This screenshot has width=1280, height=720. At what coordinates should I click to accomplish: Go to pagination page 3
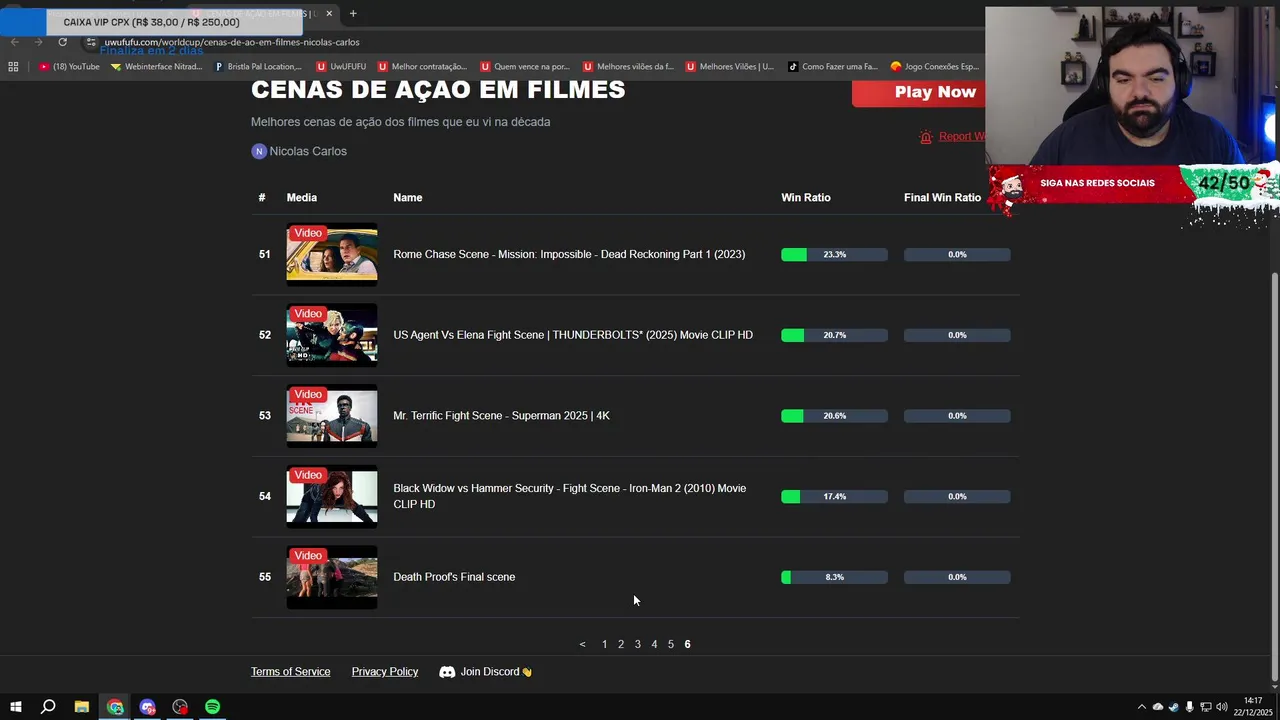(638, 645)
